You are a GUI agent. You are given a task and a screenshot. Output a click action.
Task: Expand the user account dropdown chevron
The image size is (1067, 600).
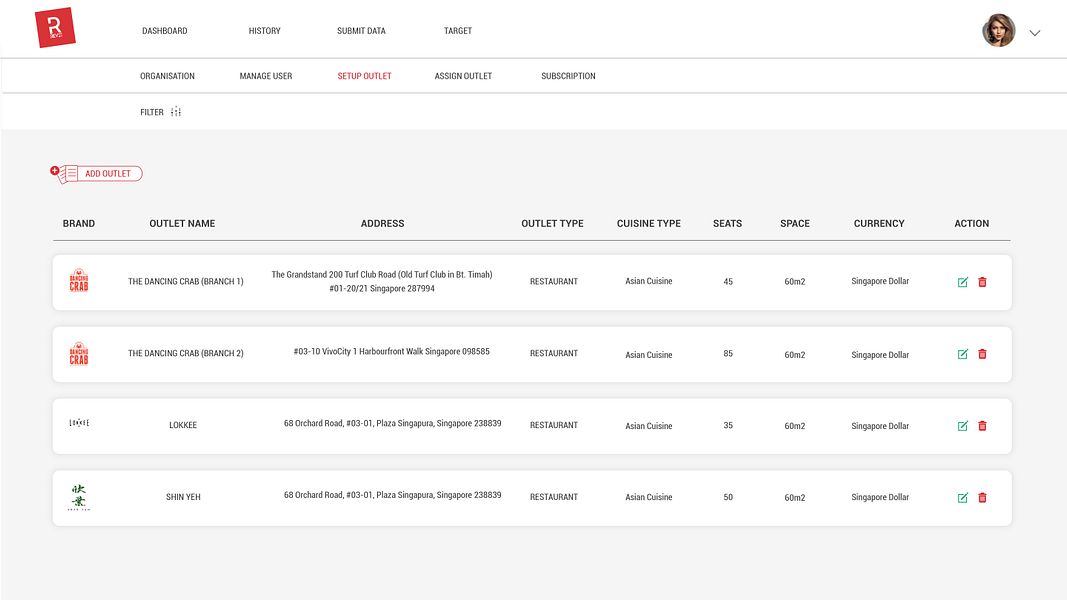point(1034,33)
